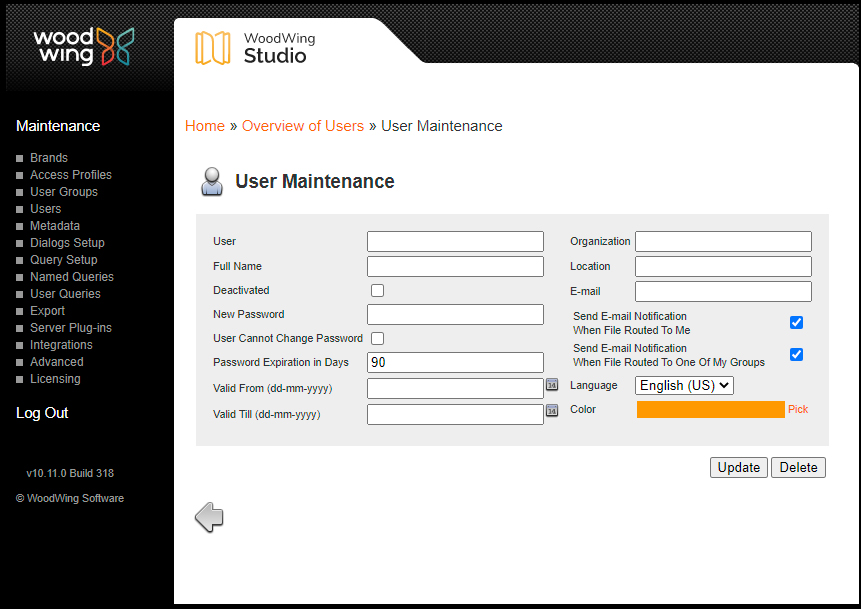Go to Overview of Users breadcrumb

tap(303, 126)
